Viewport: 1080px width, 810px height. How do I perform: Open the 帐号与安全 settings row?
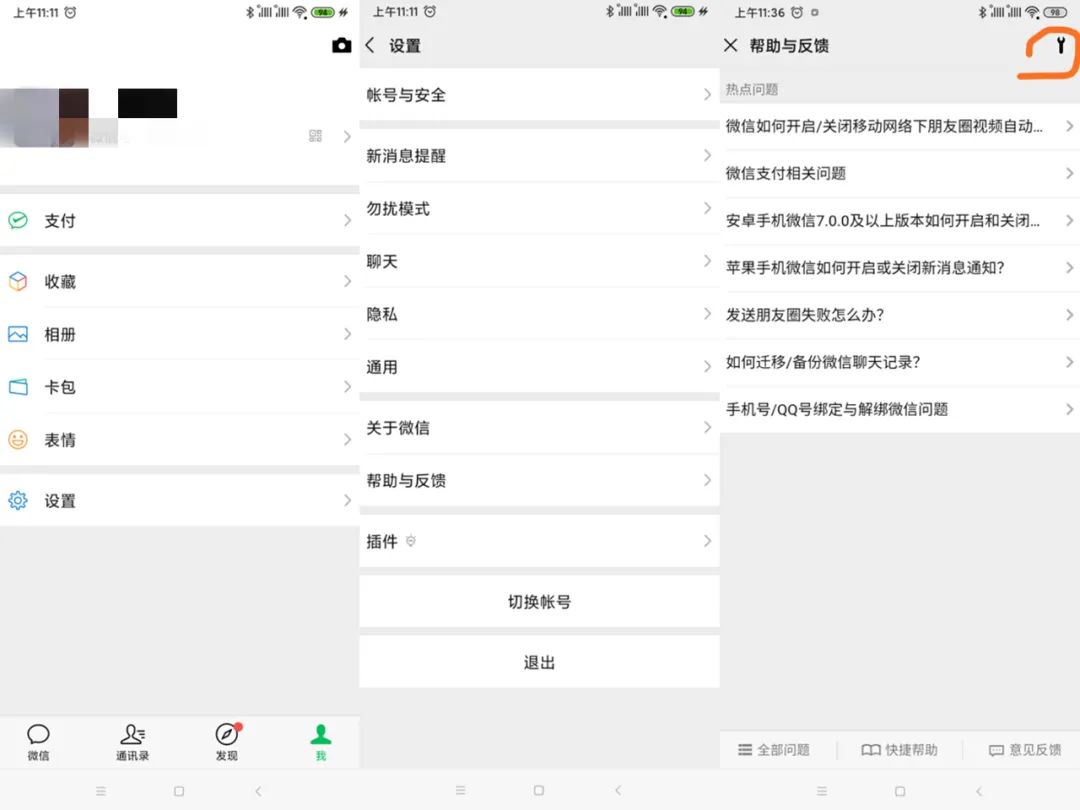tap(539, 94)
